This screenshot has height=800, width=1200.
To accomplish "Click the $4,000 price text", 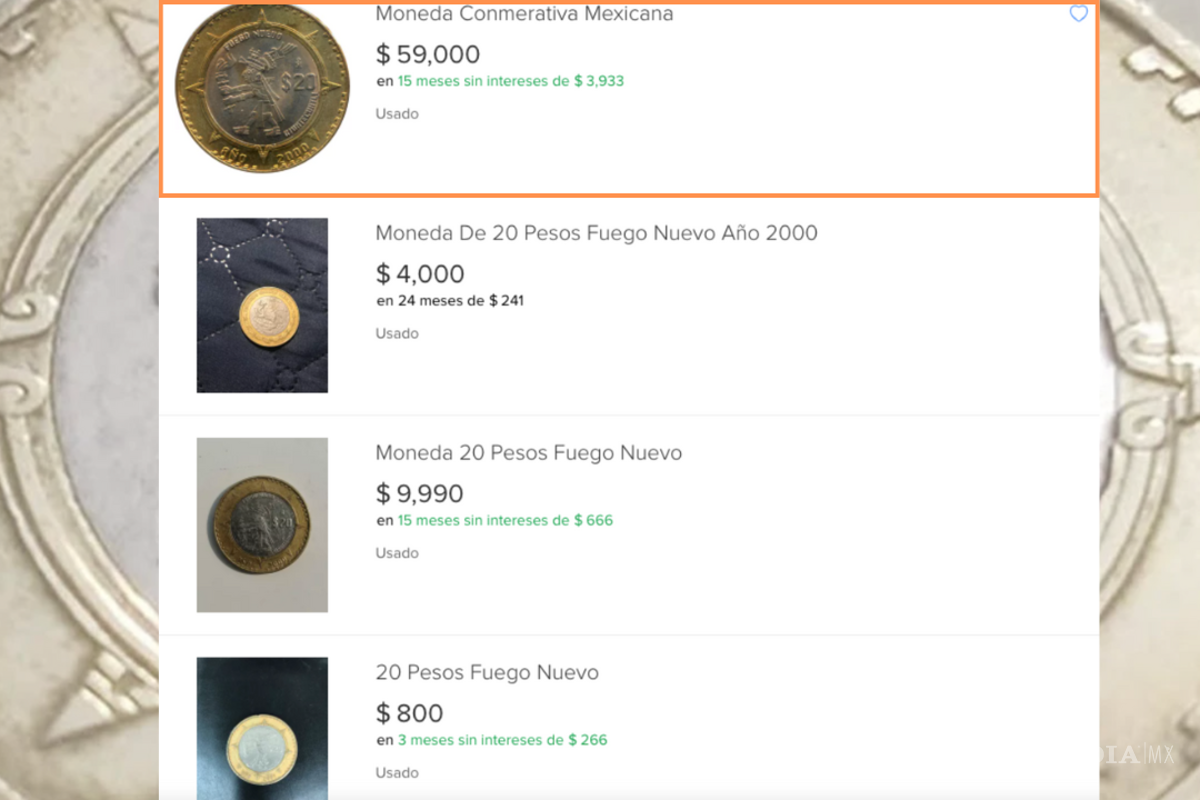I will point(419,273).
